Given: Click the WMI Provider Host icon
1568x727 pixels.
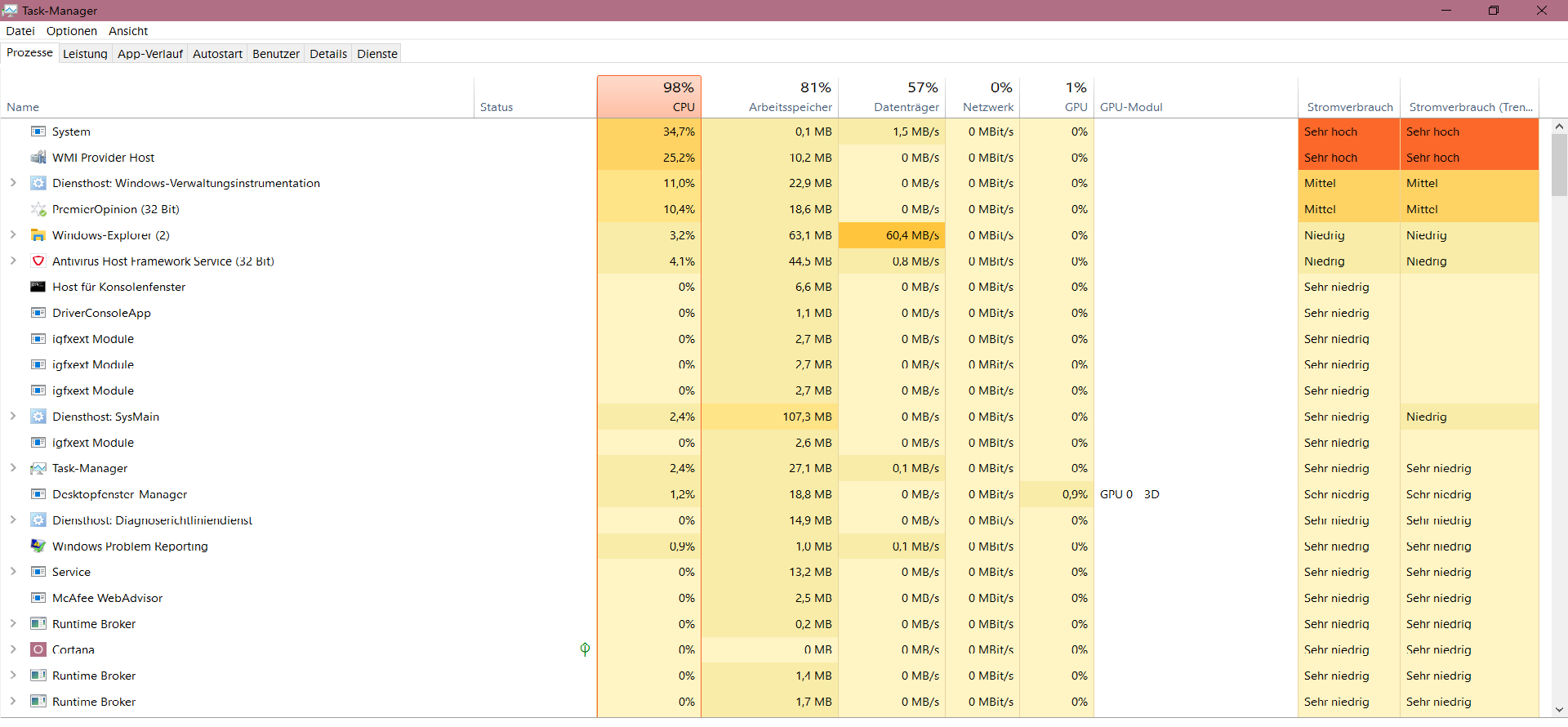Looking at the screenshot, I should (x=38, y=158).
